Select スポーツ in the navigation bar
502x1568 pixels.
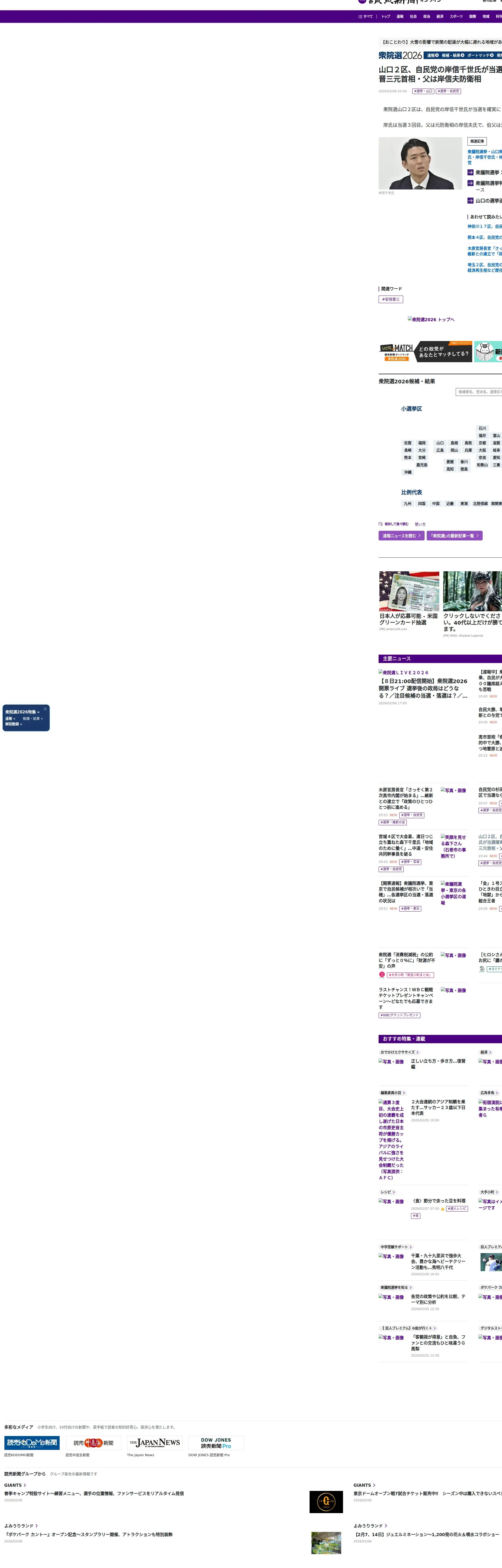tap(456, 16)
